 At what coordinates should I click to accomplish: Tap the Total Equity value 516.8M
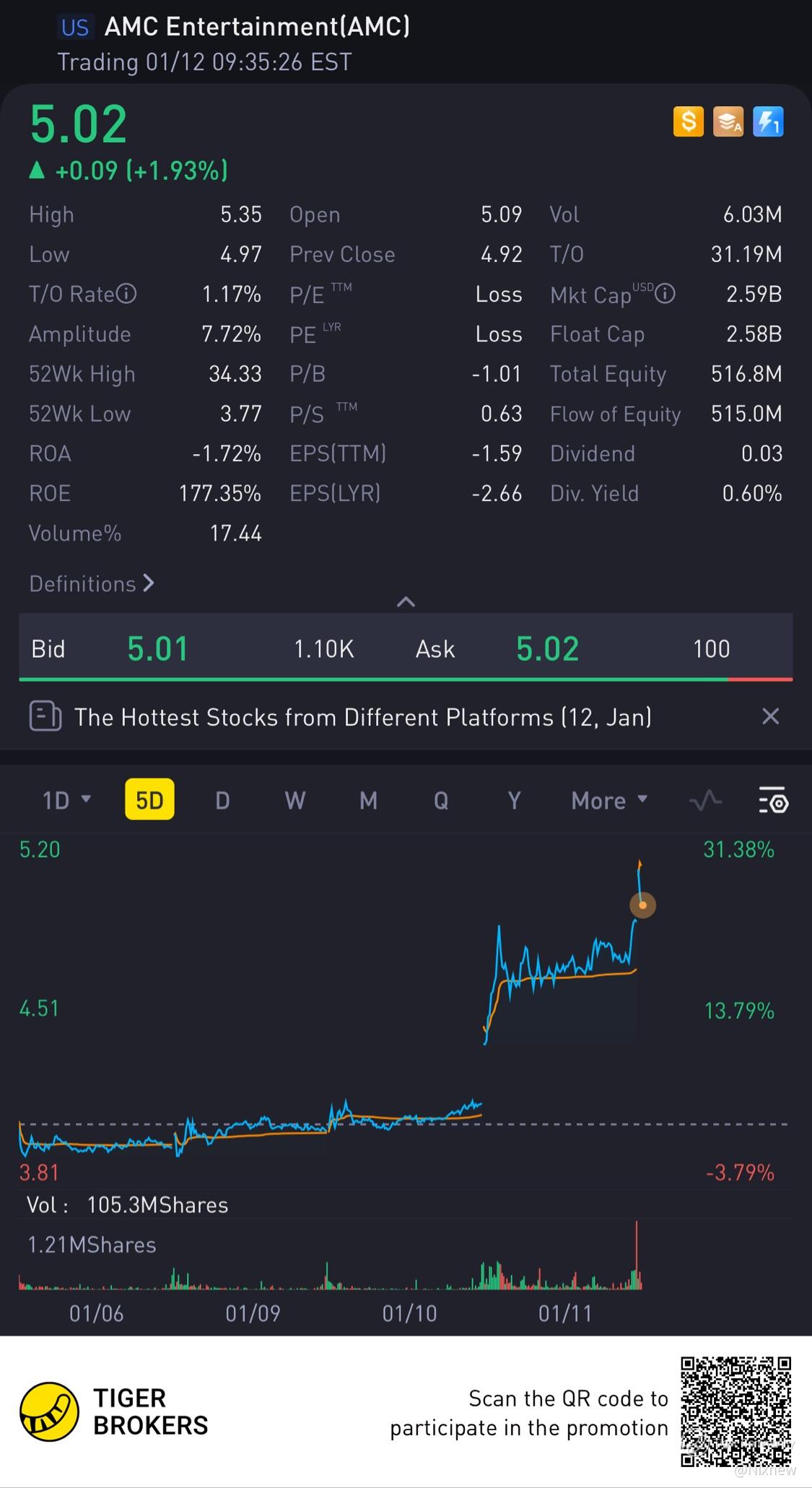[746, 373]
